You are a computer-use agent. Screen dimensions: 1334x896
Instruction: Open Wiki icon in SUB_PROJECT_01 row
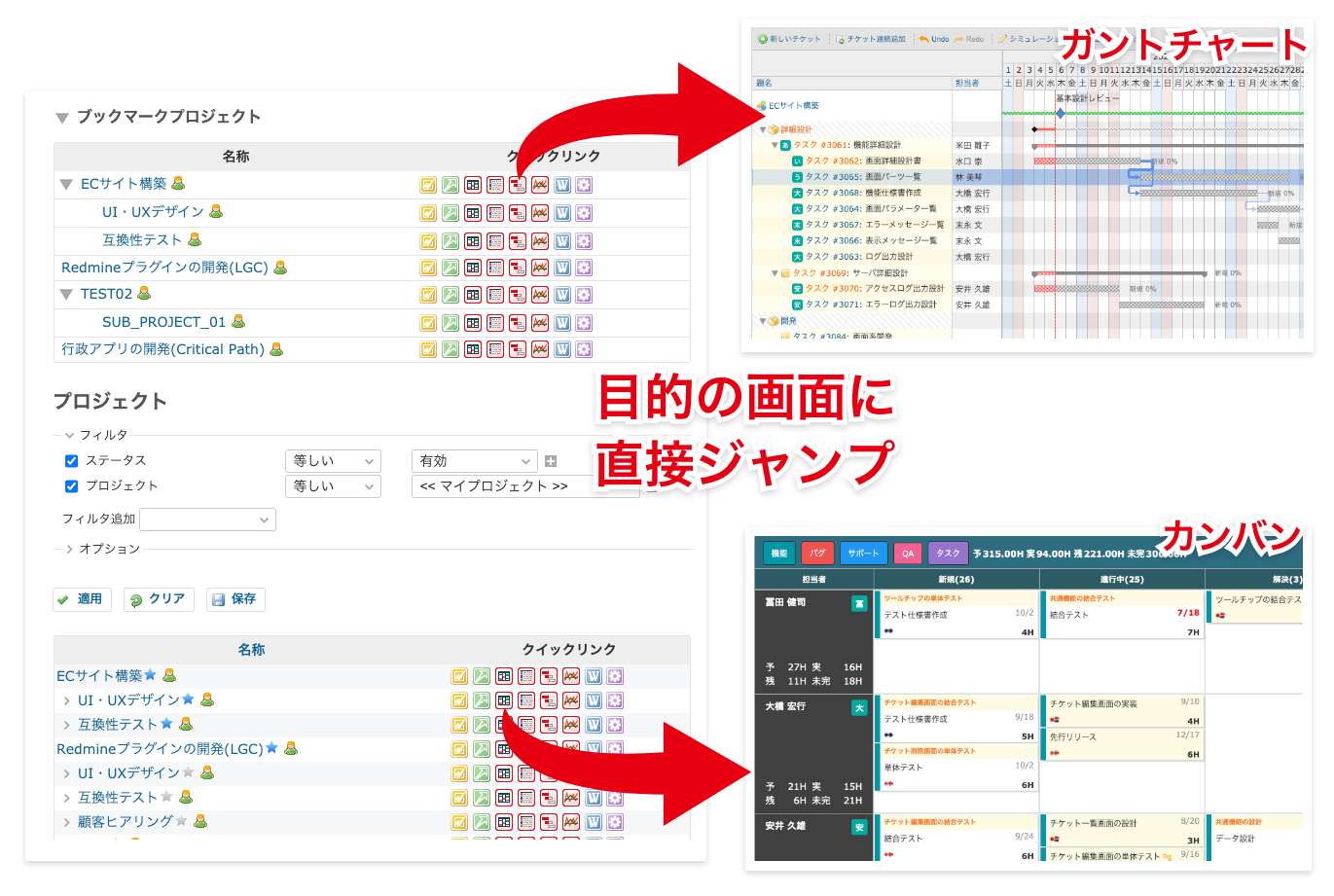562,323
